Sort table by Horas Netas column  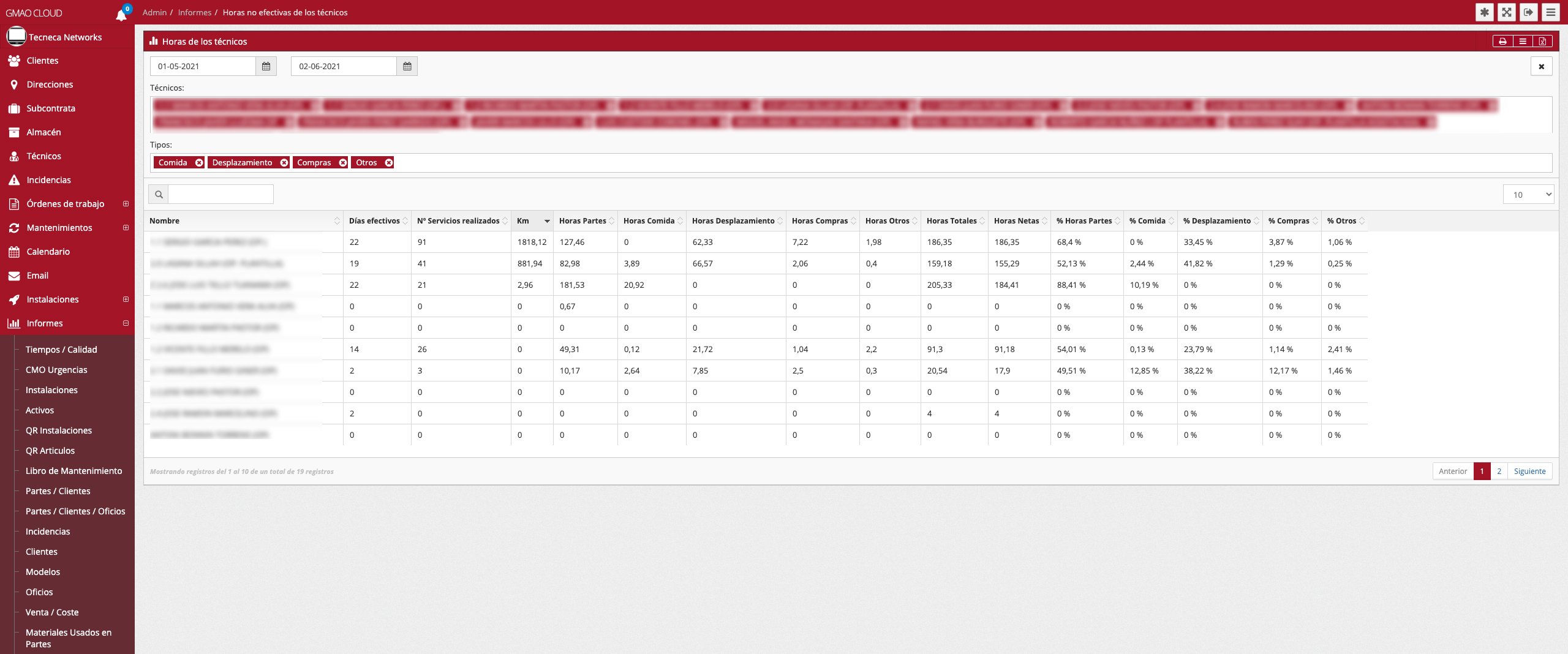[1020, 221]
